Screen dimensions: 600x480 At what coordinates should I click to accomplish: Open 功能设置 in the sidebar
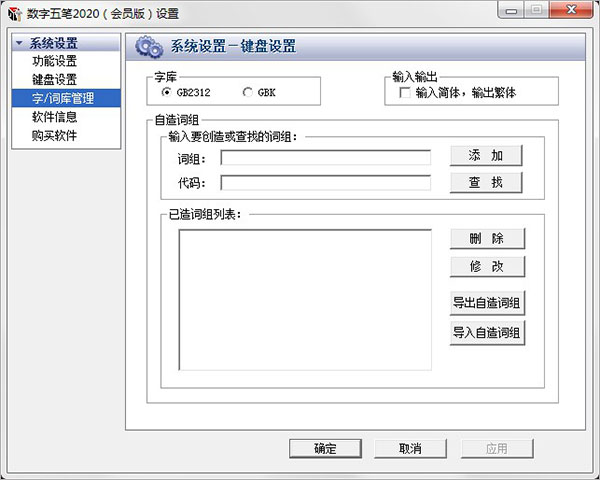click(x=54, y=61)
